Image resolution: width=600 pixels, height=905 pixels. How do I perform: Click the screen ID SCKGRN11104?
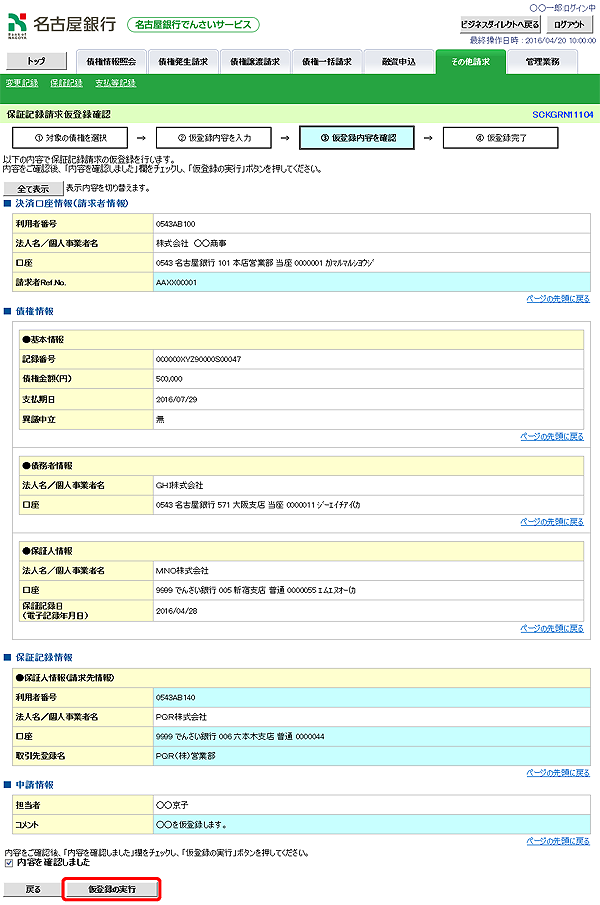tap(562, 115)
